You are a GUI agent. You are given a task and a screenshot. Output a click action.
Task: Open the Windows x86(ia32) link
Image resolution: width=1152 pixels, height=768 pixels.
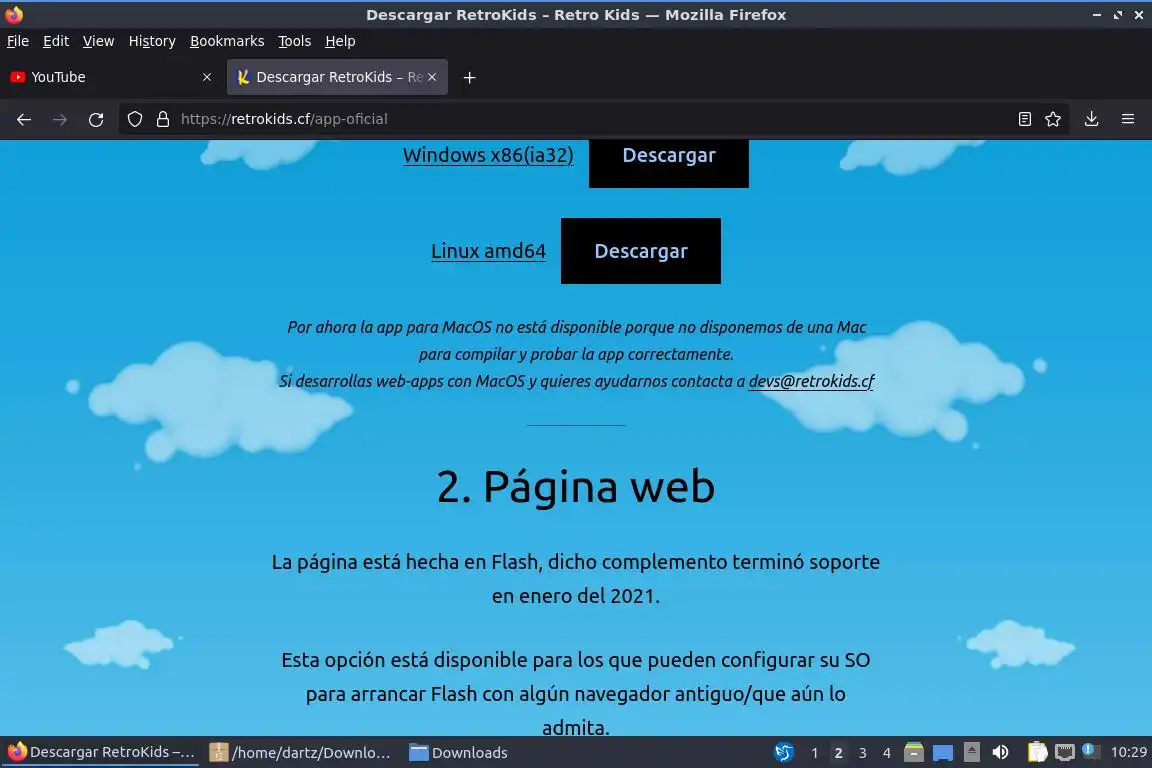pyautogui.click(x=488, y=155)
